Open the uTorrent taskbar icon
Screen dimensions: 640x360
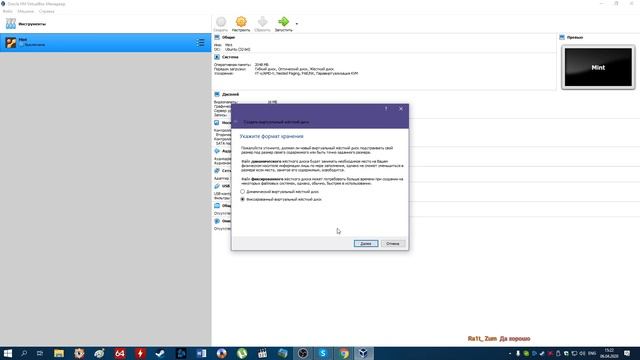pyautogui.click(x=242, y=353)
